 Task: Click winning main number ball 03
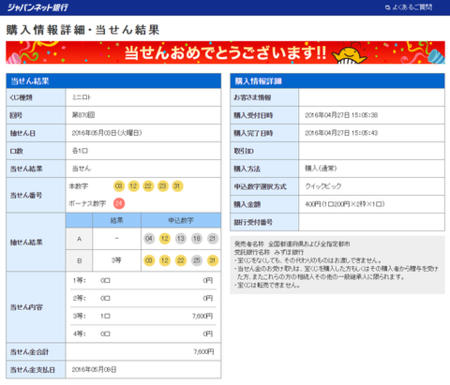point(119,186)
